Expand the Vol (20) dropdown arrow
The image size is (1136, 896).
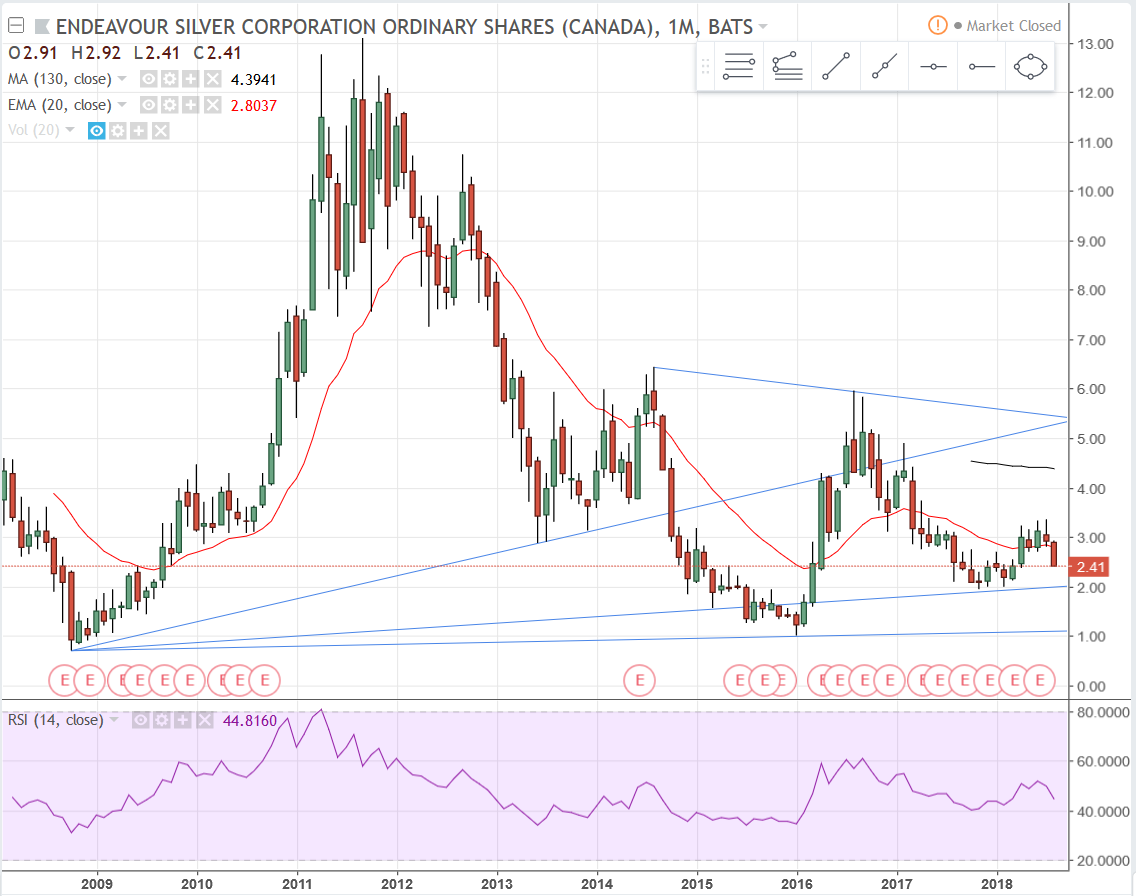70,130
